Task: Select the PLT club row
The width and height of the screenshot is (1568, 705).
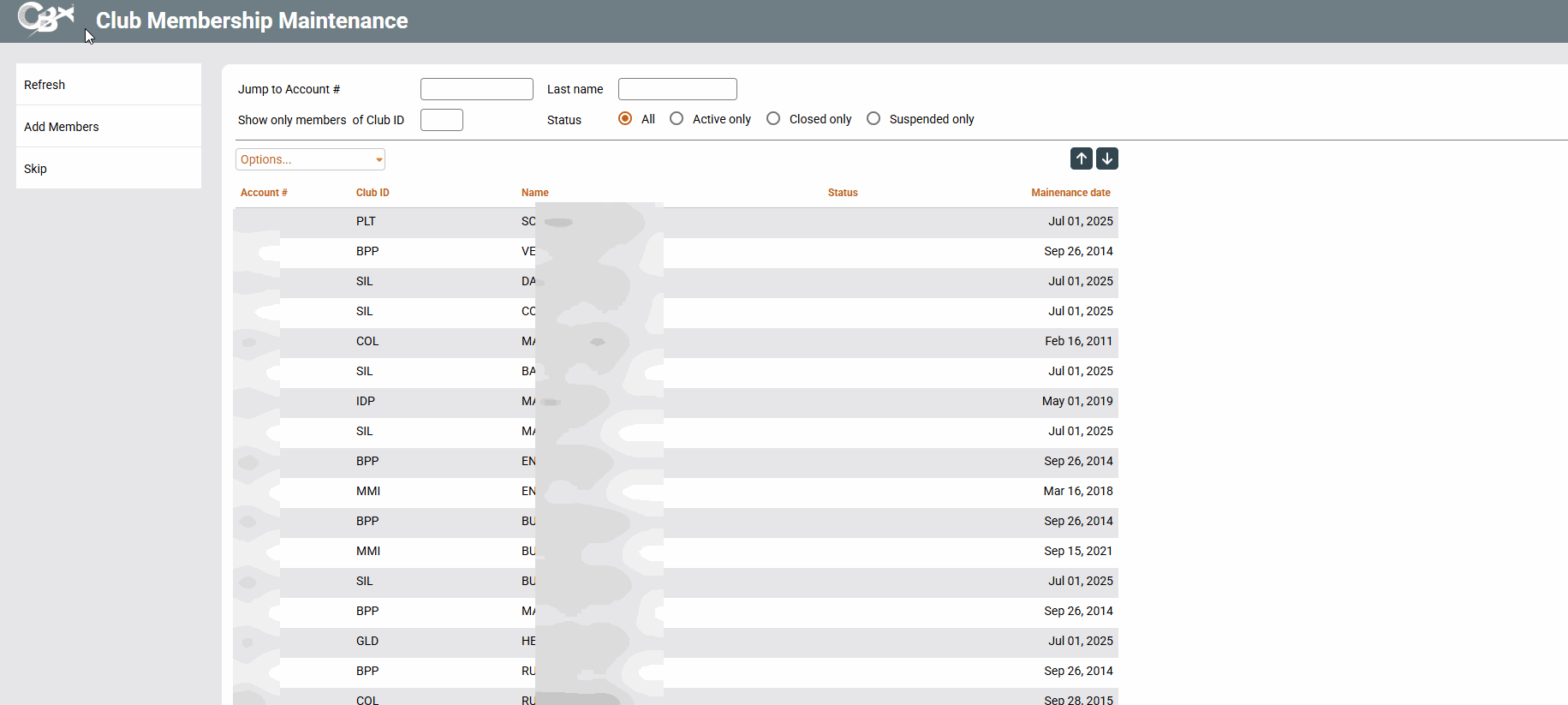Action: [366, 221]
